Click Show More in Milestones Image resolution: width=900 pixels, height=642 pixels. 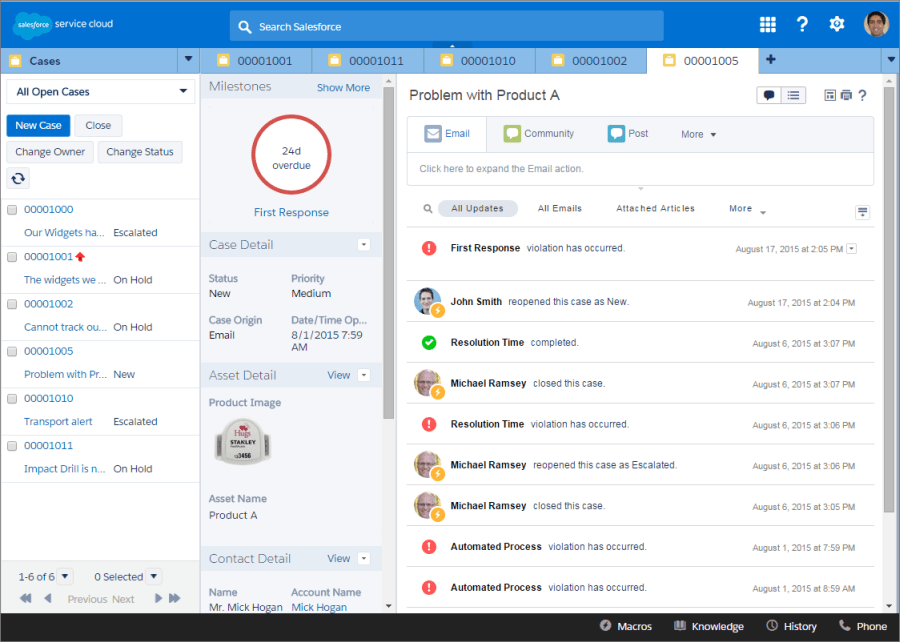point(343,88)
